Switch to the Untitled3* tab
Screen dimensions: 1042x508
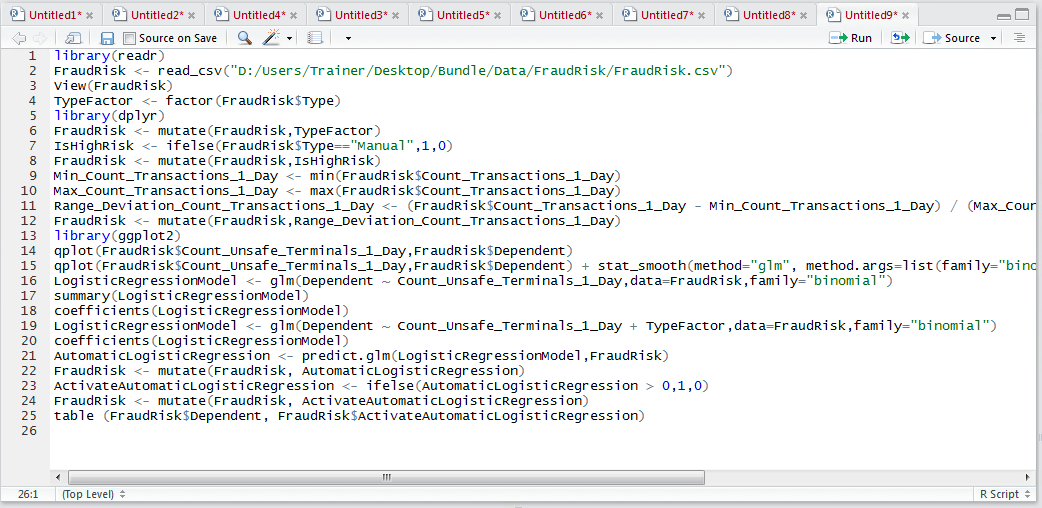pyautogui.click(x=360, y=15)
